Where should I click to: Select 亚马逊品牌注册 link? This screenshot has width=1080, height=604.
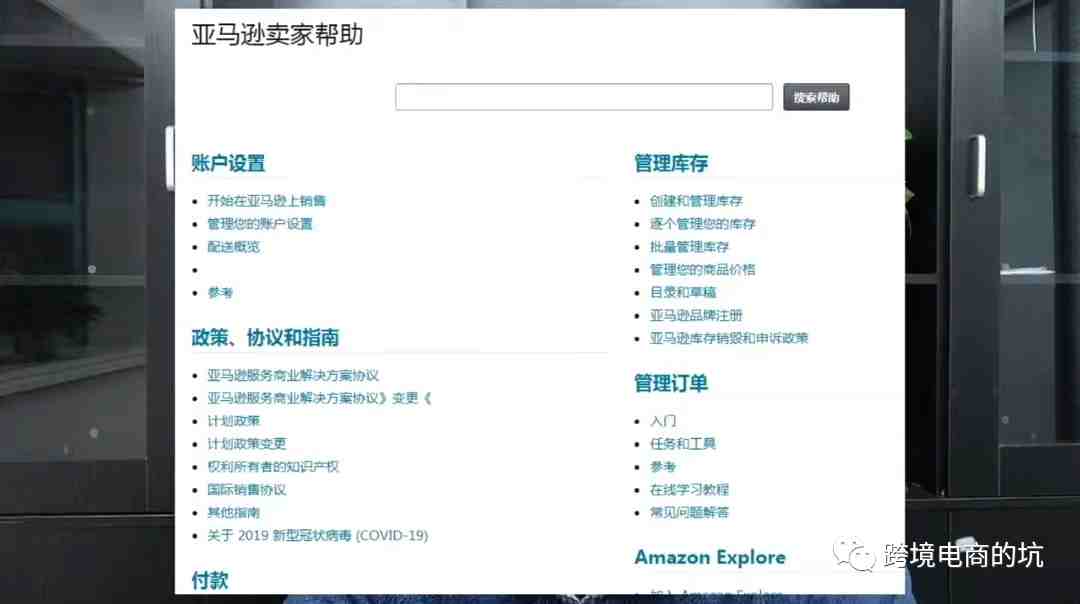[696, 316]
